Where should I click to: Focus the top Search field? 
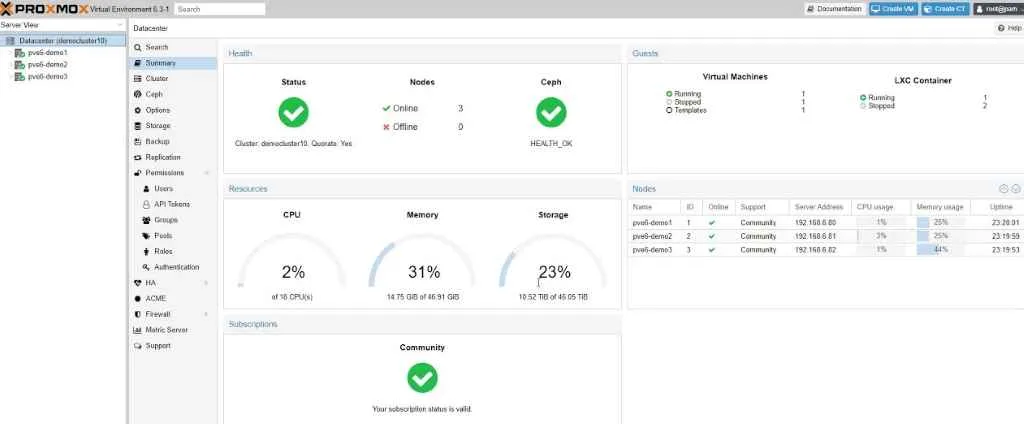[x=220, y=9]
